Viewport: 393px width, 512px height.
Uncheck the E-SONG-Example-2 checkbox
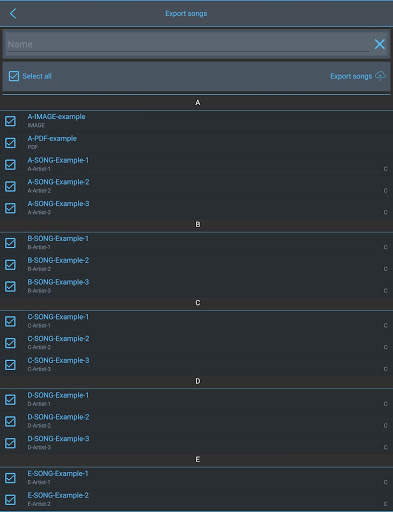(x=10, y=500)
